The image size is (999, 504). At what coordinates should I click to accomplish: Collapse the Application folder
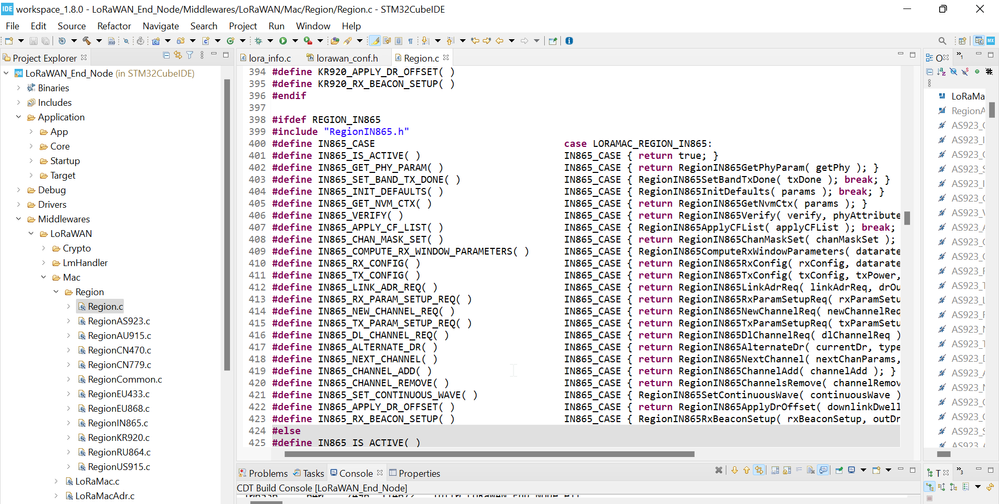coord(18,117)
